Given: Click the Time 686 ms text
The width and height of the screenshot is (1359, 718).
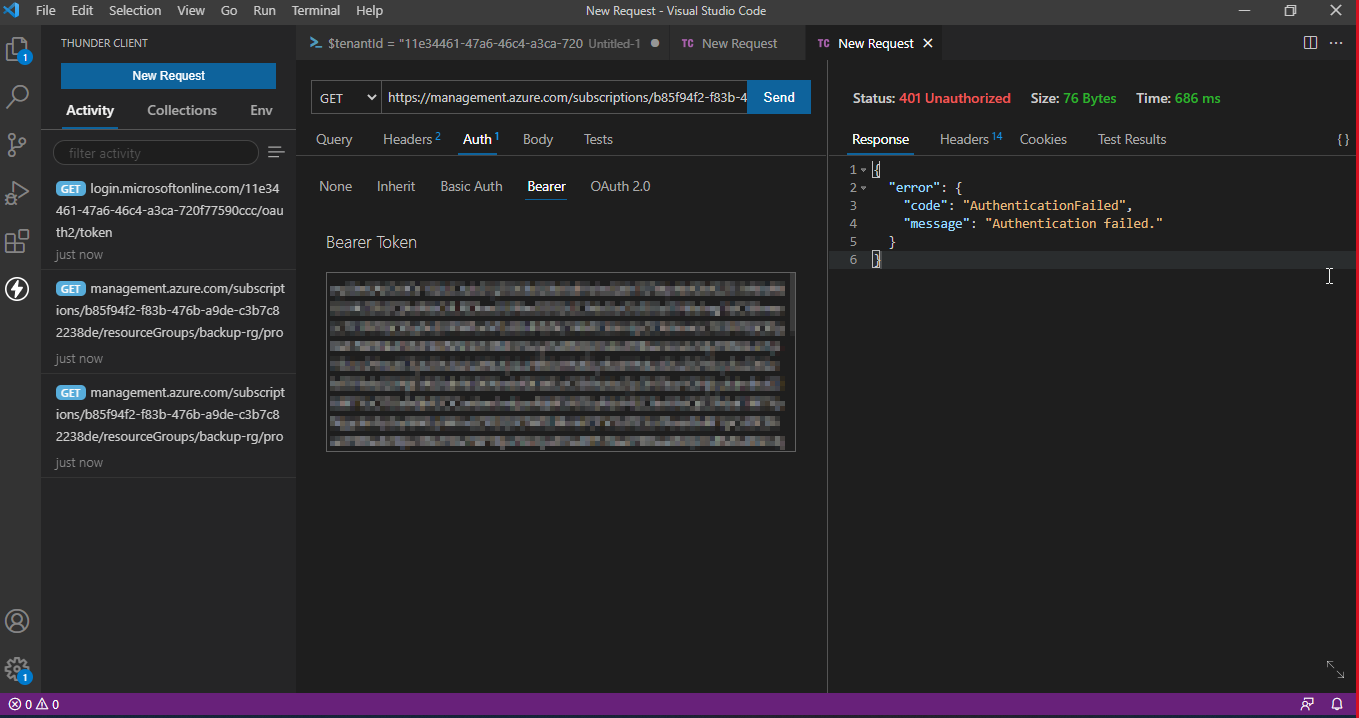Looking at the screenshot, I should click(x=1178, y=98).
